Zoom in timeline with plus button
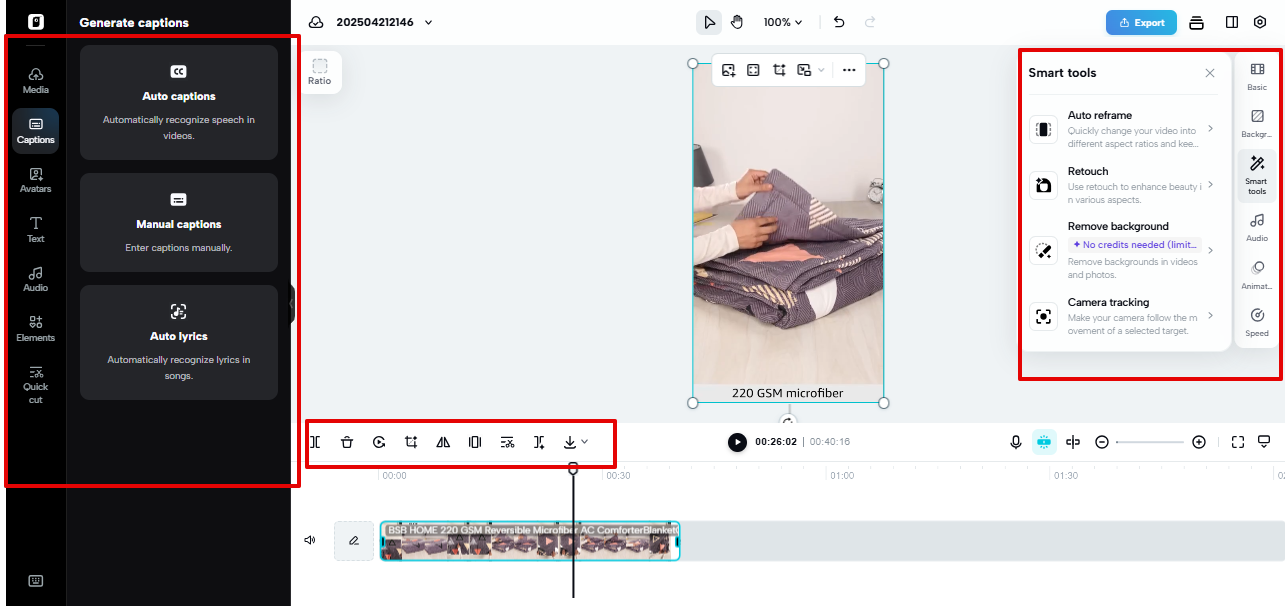 click(x=1199, y=442)
